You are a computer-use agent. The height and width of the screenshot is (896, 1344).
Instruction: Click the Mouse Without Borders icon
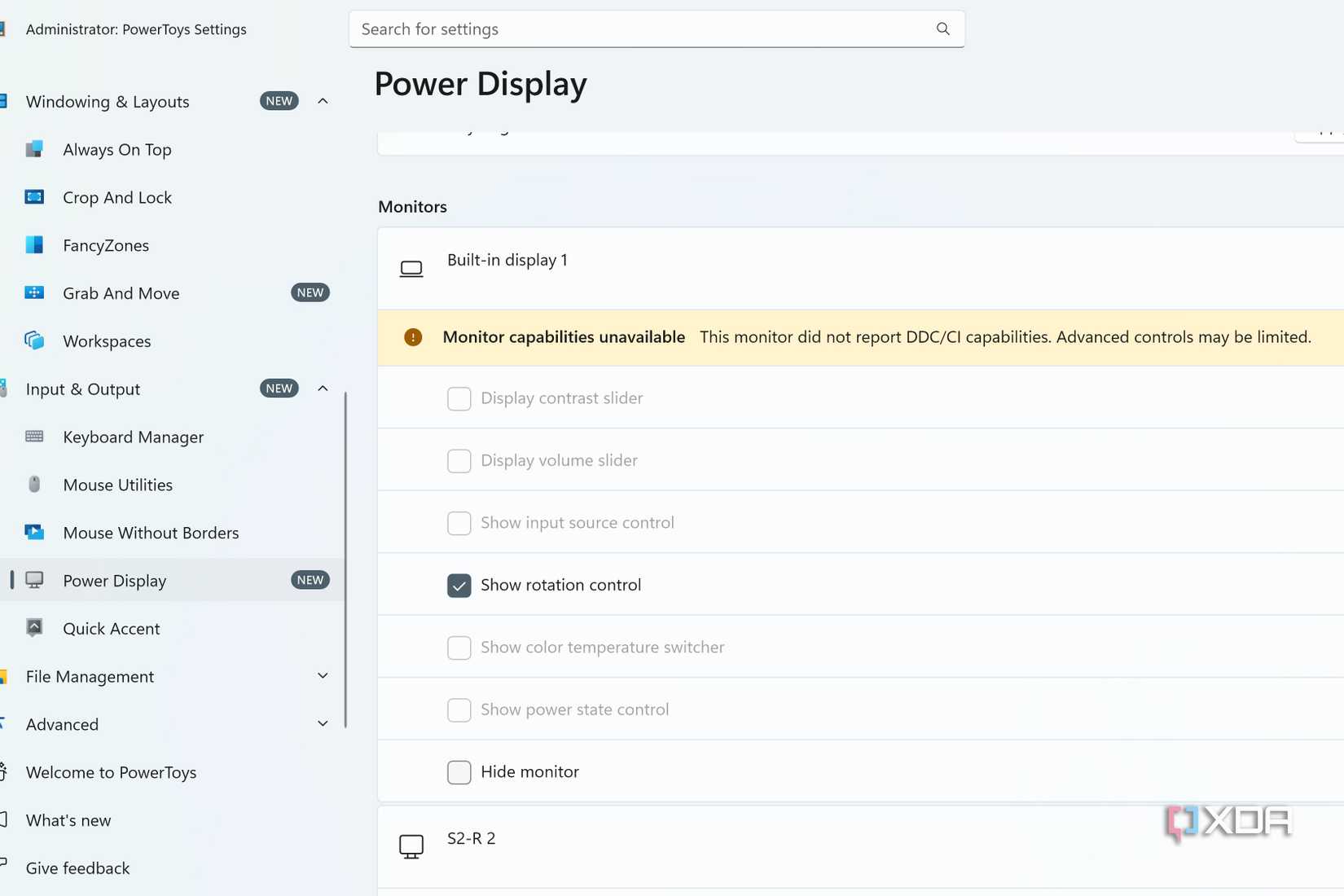(34, 532)
